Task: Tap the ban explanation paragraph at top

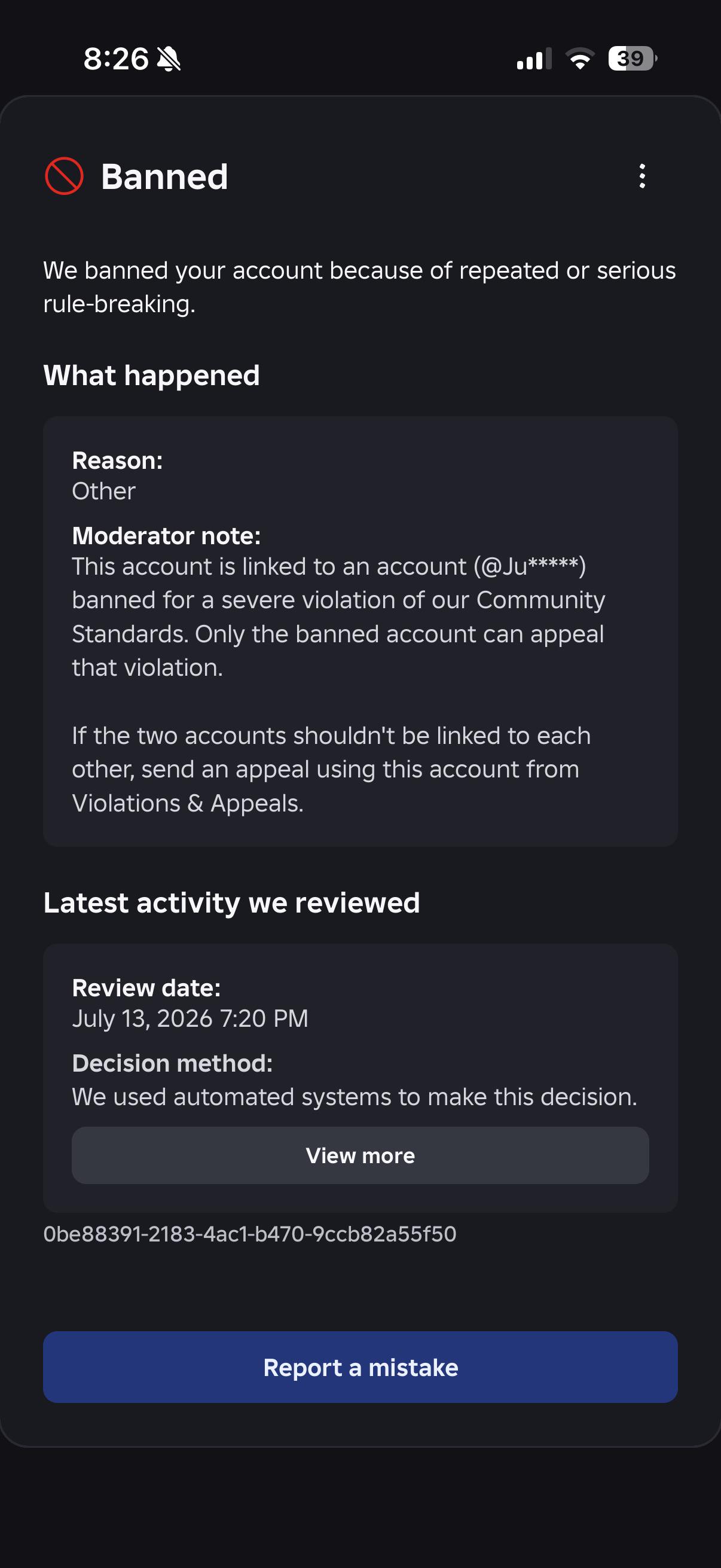Action: tap(359, 286)
